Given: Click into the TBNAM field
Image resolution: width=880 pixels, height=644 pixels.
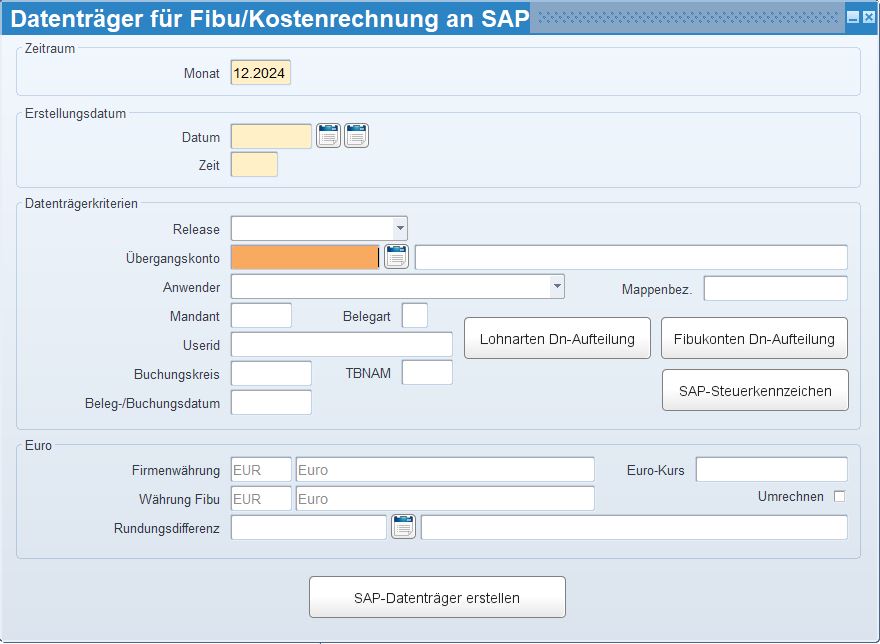Looking at the screenshot, I should tap(427, 372).
